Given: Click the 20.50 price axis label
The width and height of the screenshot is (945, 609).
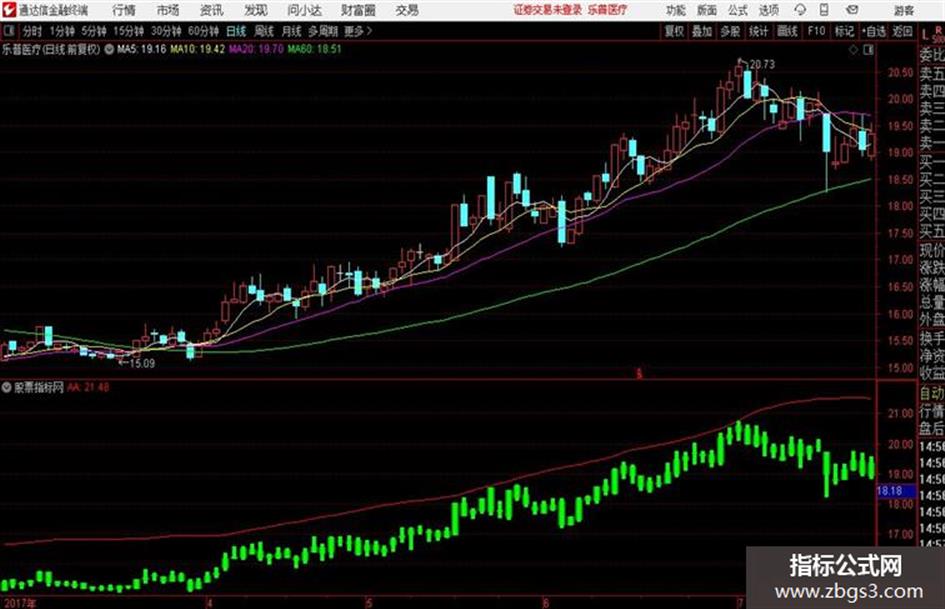Looking at the screenshot, I should point(900,72).
